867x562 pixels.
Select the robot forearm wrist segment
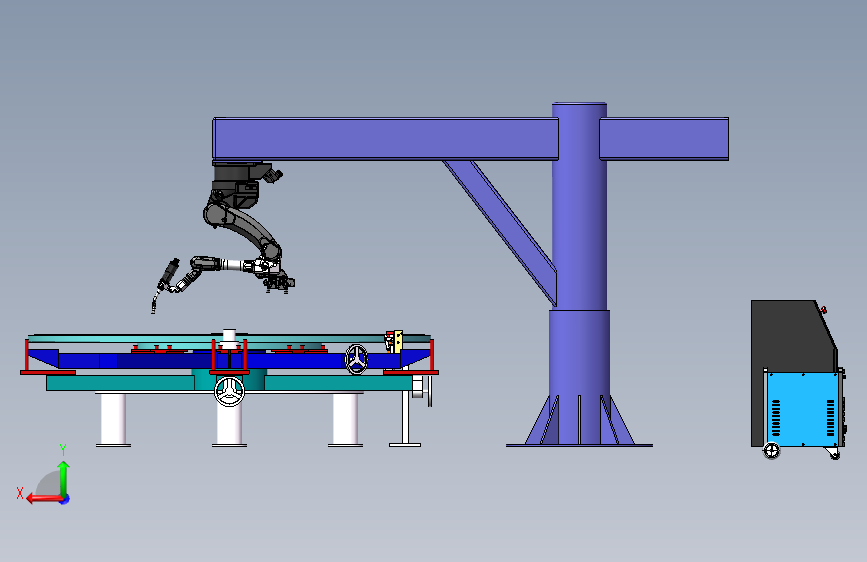tap(221, 264)
